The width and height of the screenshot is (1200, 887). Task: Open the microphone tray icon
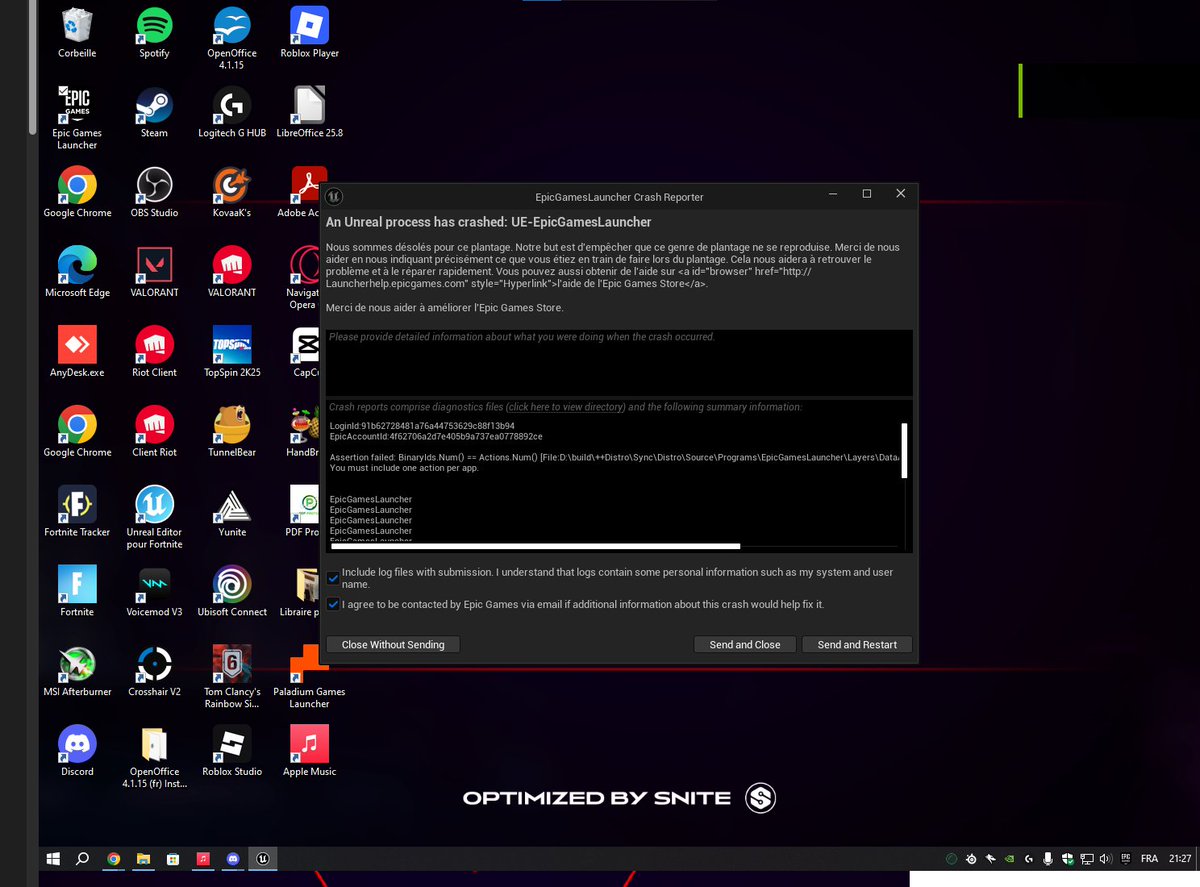(1048, 859)
